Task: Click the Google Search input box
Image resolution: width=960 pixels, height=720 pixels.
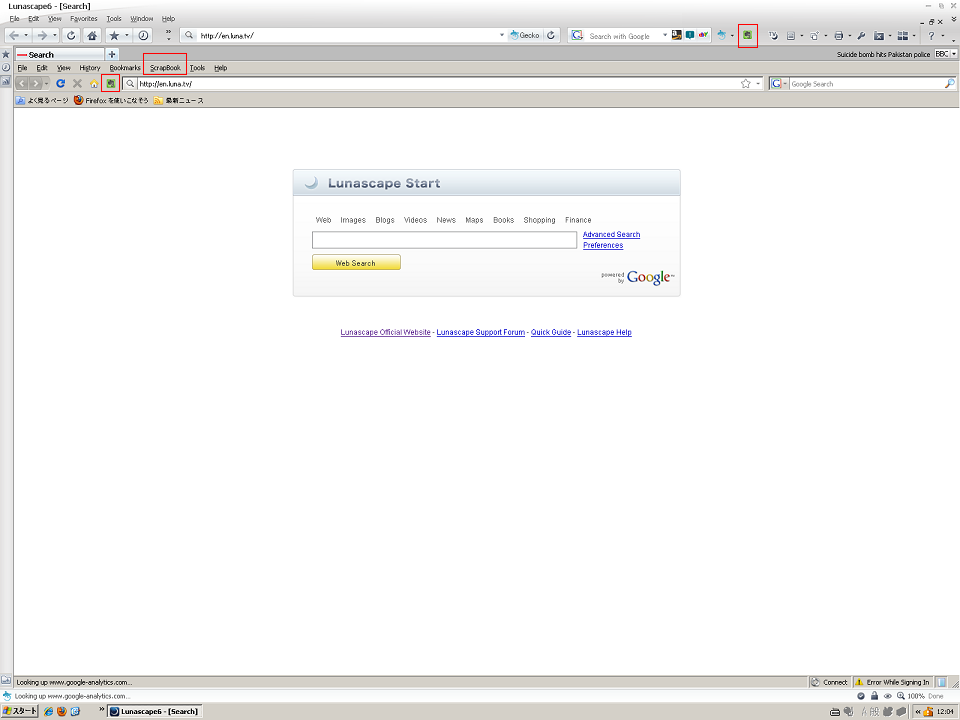Action: coord(866,83)
